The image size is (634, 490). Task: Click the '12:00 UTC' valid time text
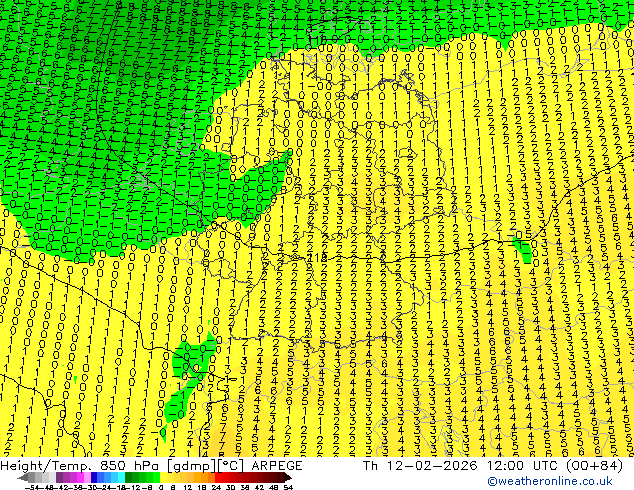click(x=522, y=466)
